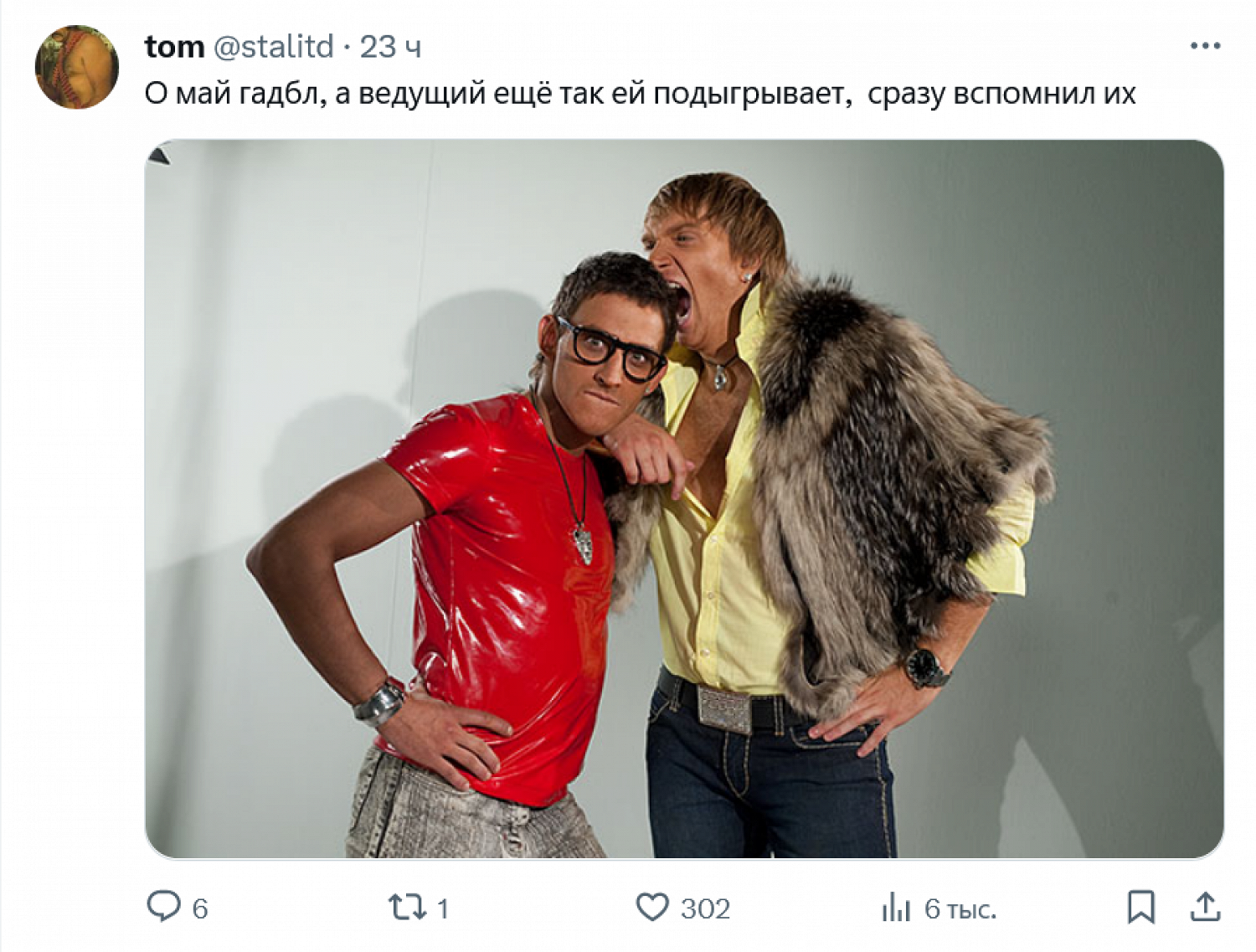Open tom's profile avatar picture

coord(76,67)
